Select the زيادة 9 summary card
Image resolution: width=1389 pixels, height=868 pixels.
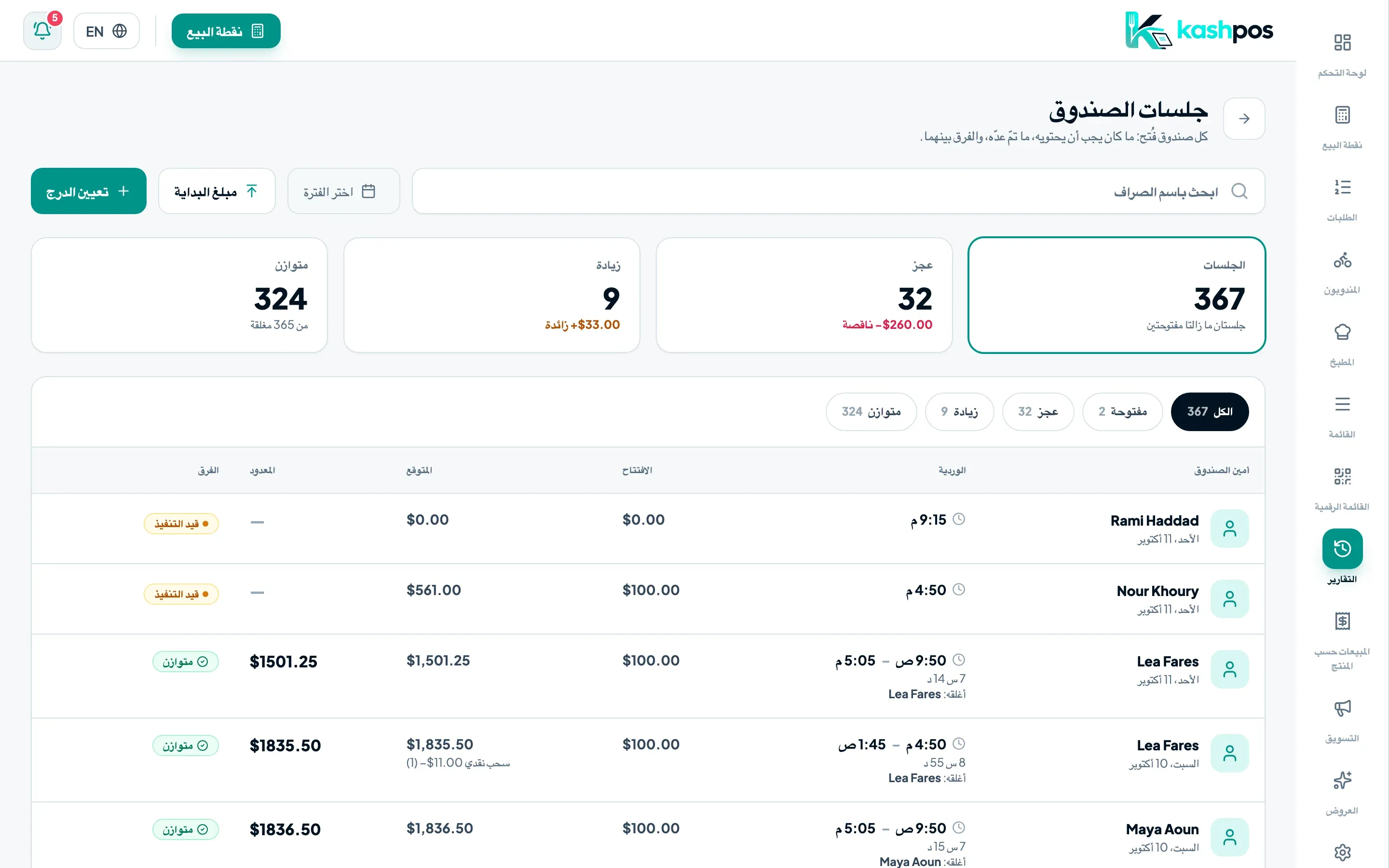click(491, 295)
